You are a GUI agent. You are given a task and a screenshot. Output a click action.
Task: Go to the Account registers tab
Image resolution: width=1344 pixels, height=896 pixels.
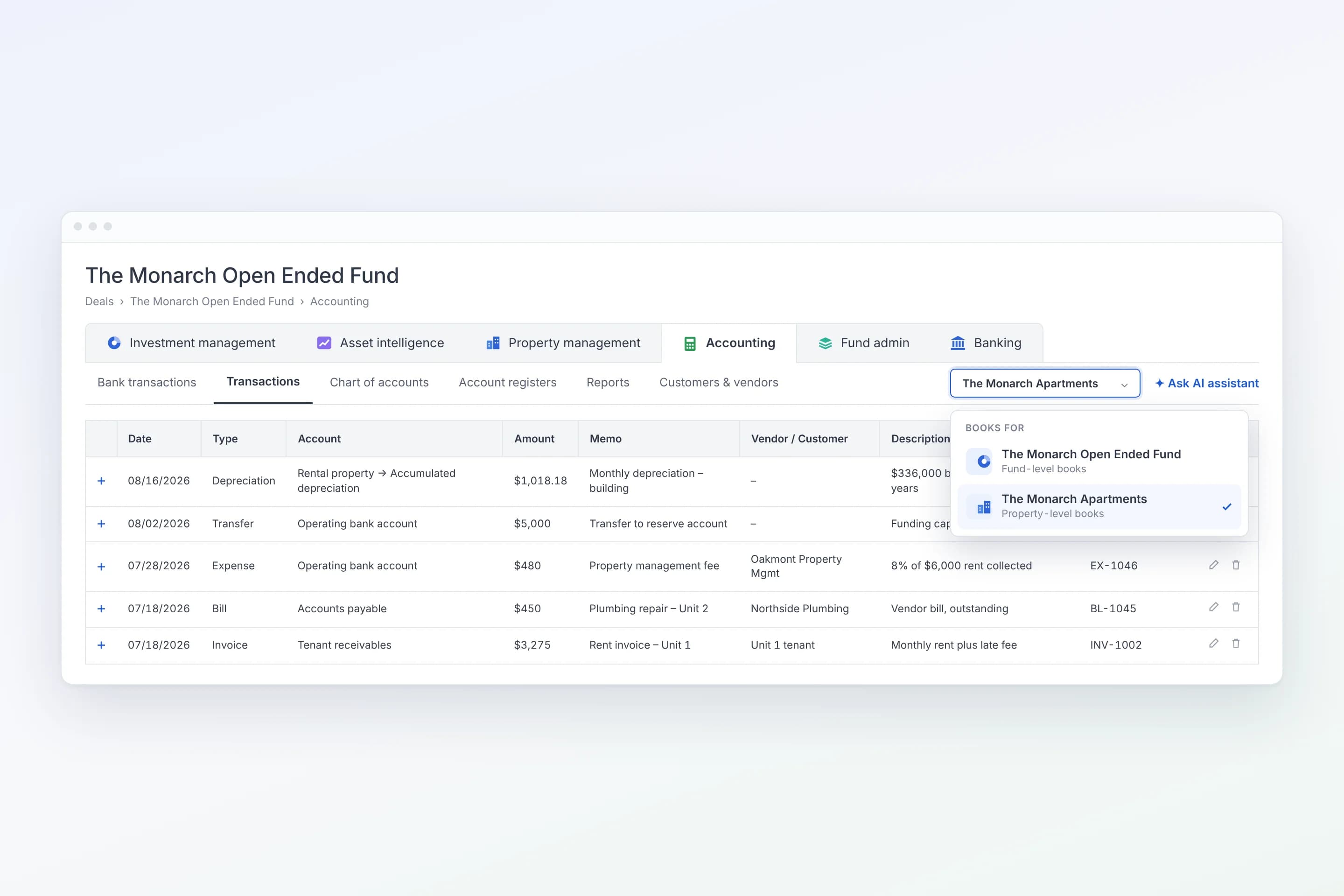(x=507, y=382)
